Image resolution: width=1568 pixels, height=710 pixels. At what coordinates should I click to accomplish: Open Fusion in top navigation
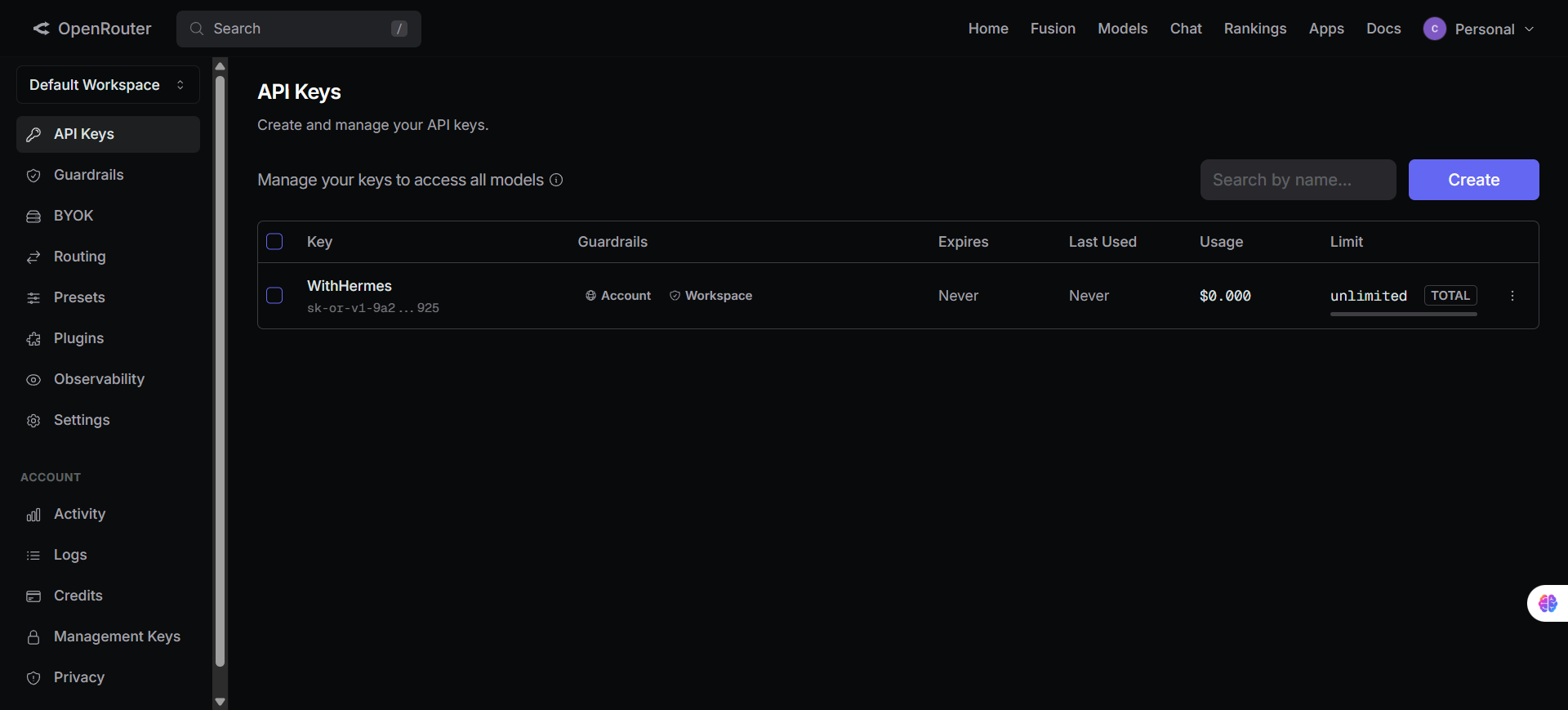point(1053,29)
